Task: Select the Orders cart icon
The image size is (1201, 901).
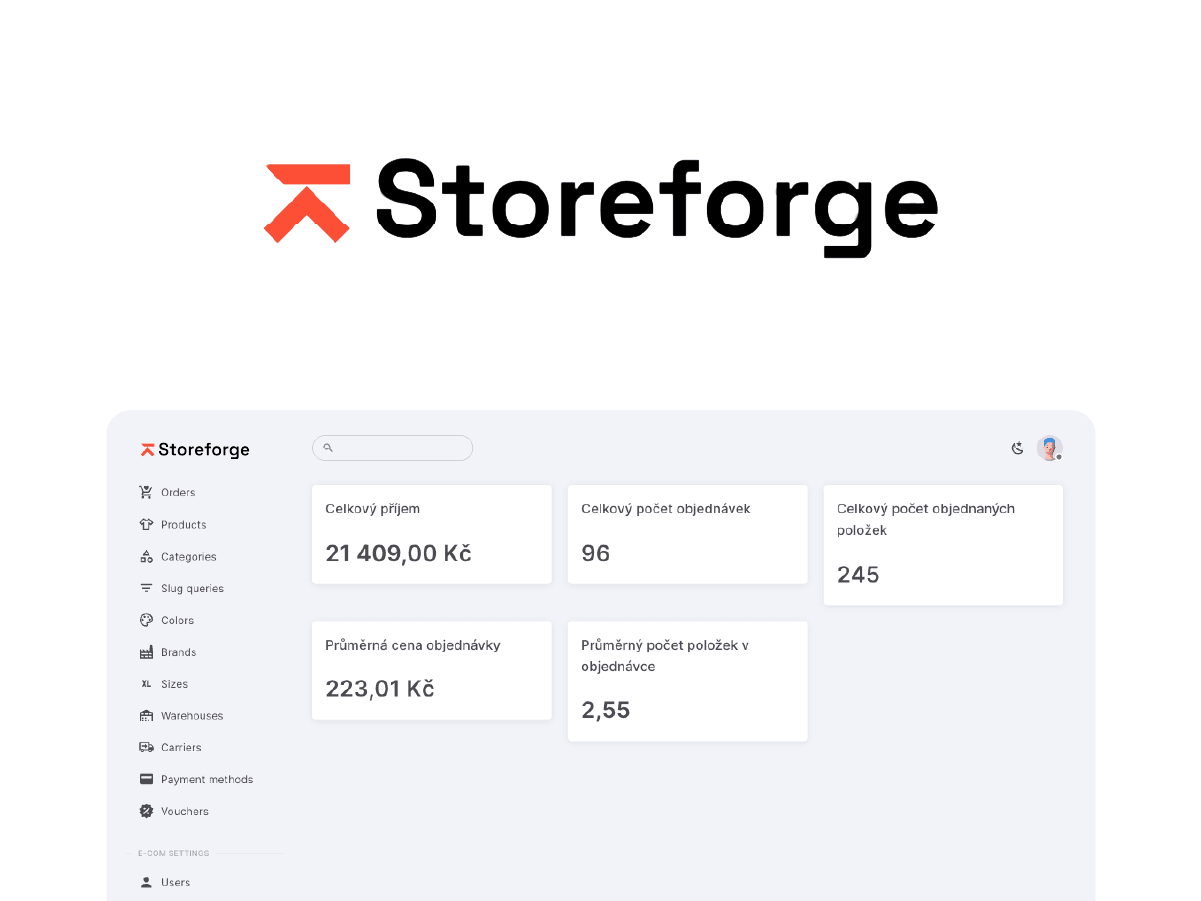Action: (x=144, y=492)
